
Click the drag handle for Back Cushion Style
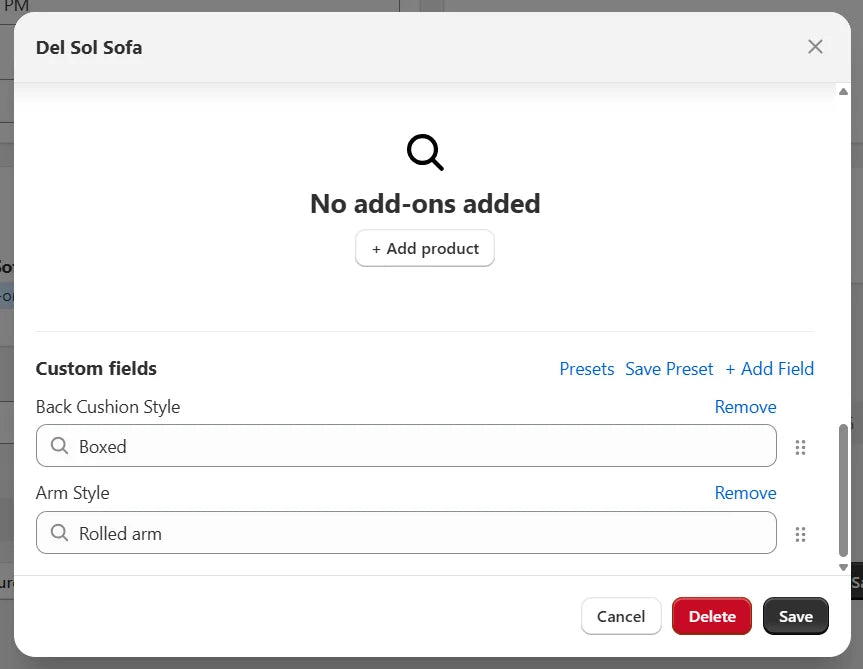(800, 447)
